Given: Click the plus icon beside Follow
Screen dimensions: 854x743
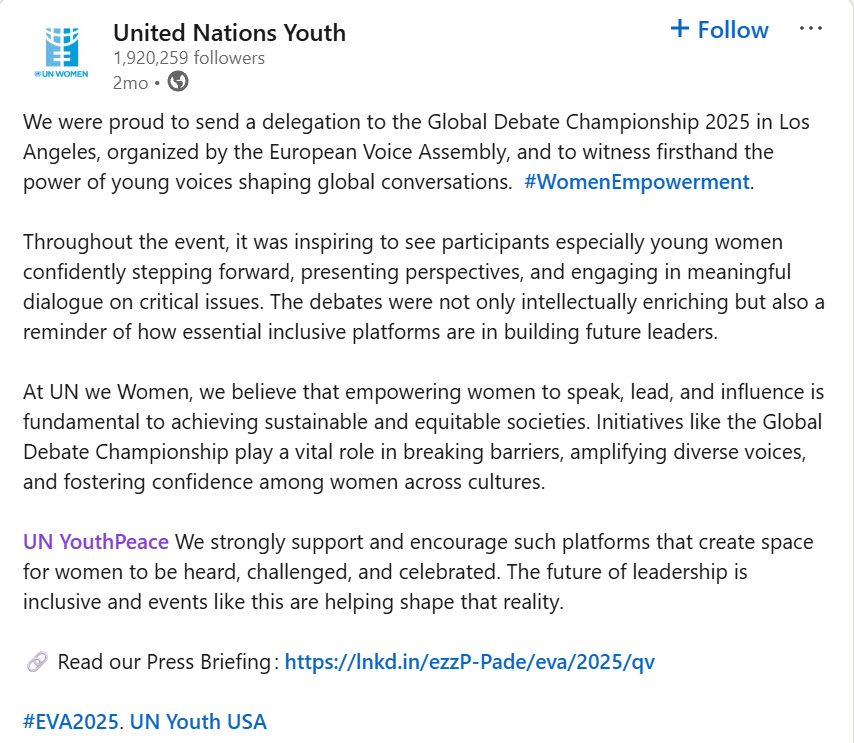Looking at the screenshot, I should click(680, 29).
